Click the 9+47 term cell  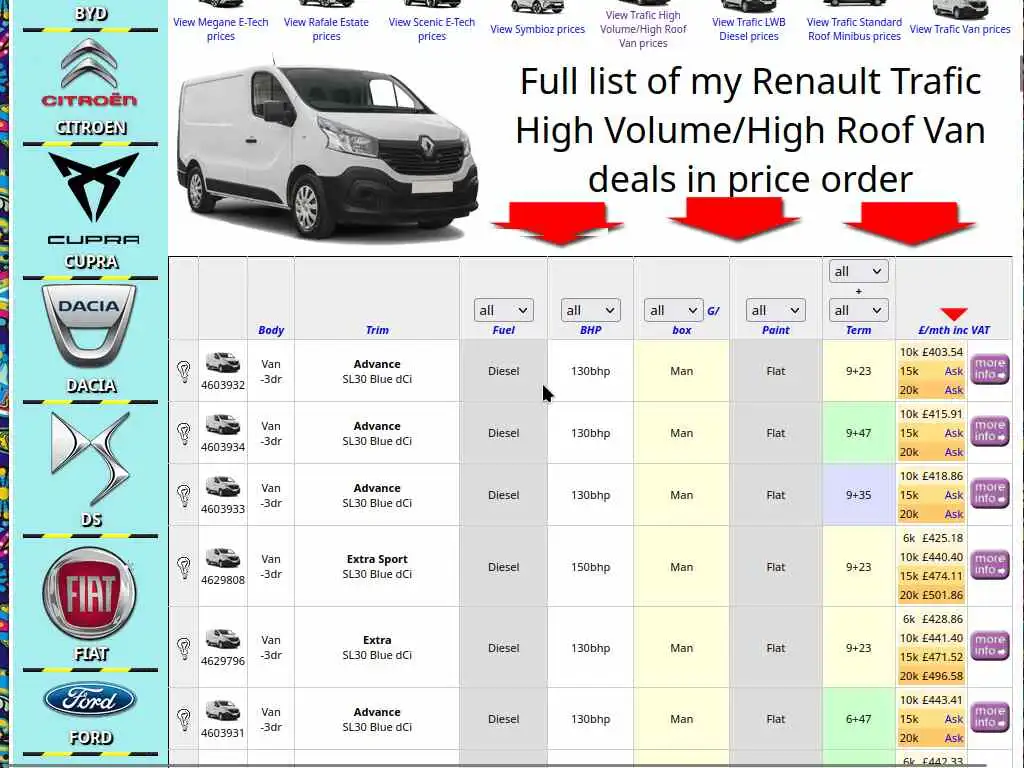(858, 433)
